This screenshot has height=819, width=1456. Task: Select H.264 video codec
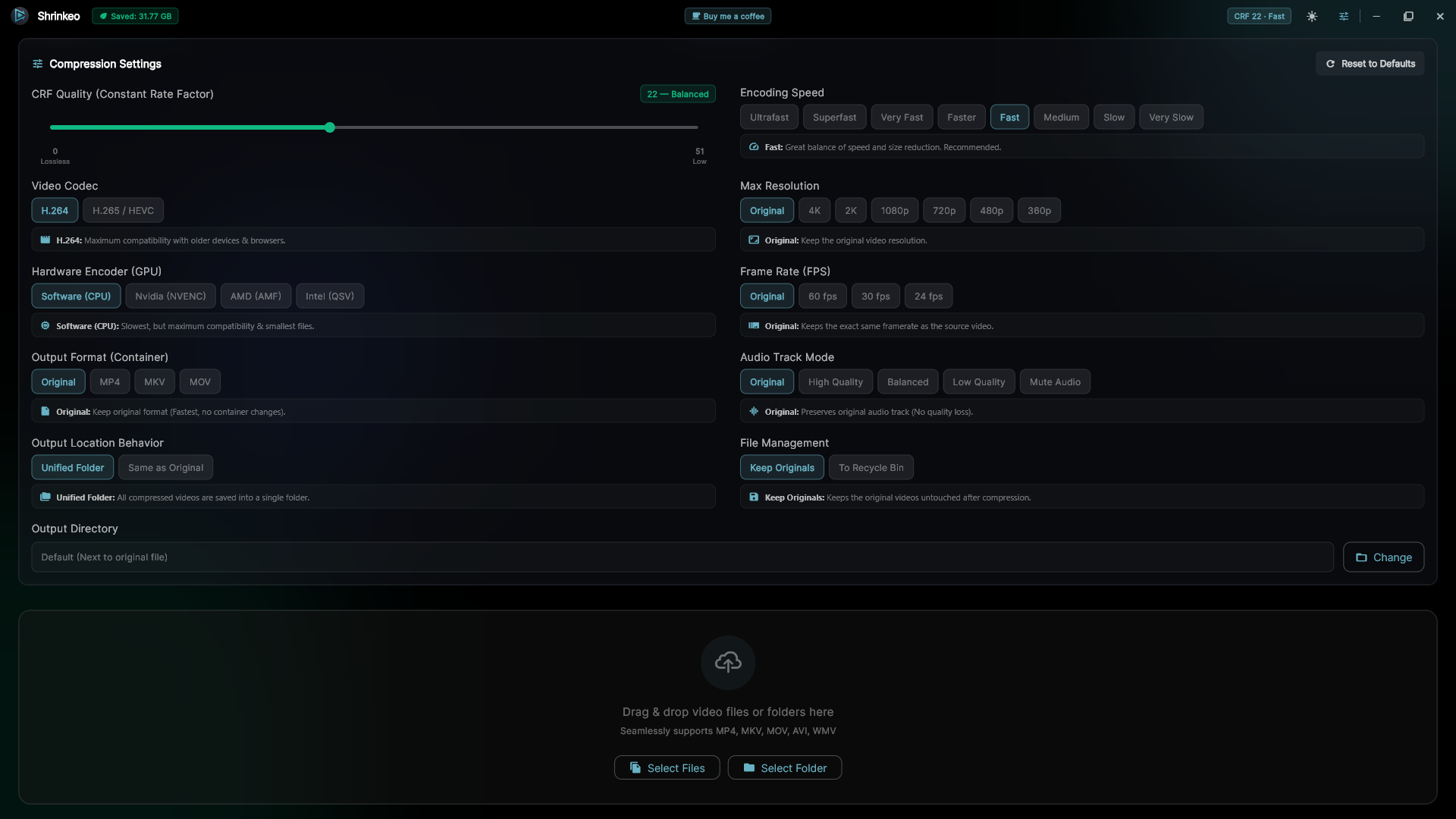[x=55, y=210]
